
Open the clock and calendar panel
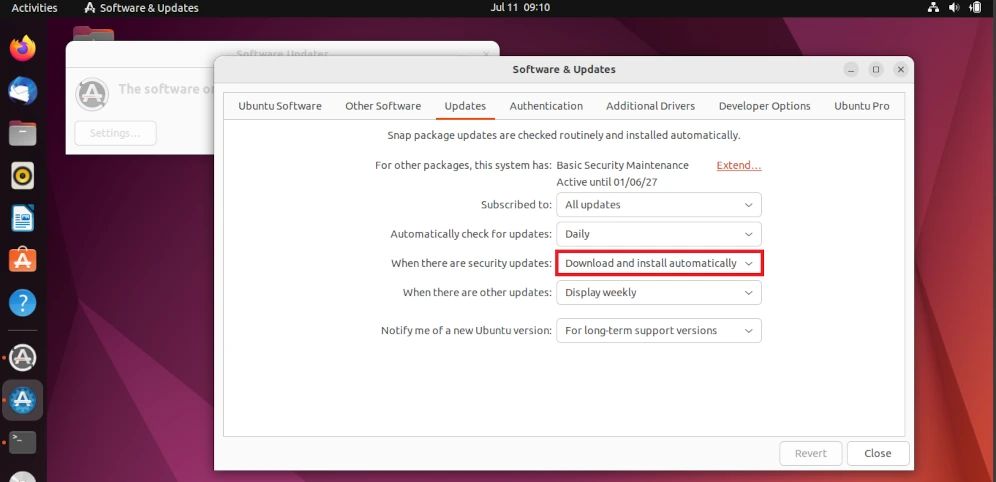pyautogui.click(x=520, y=8)
